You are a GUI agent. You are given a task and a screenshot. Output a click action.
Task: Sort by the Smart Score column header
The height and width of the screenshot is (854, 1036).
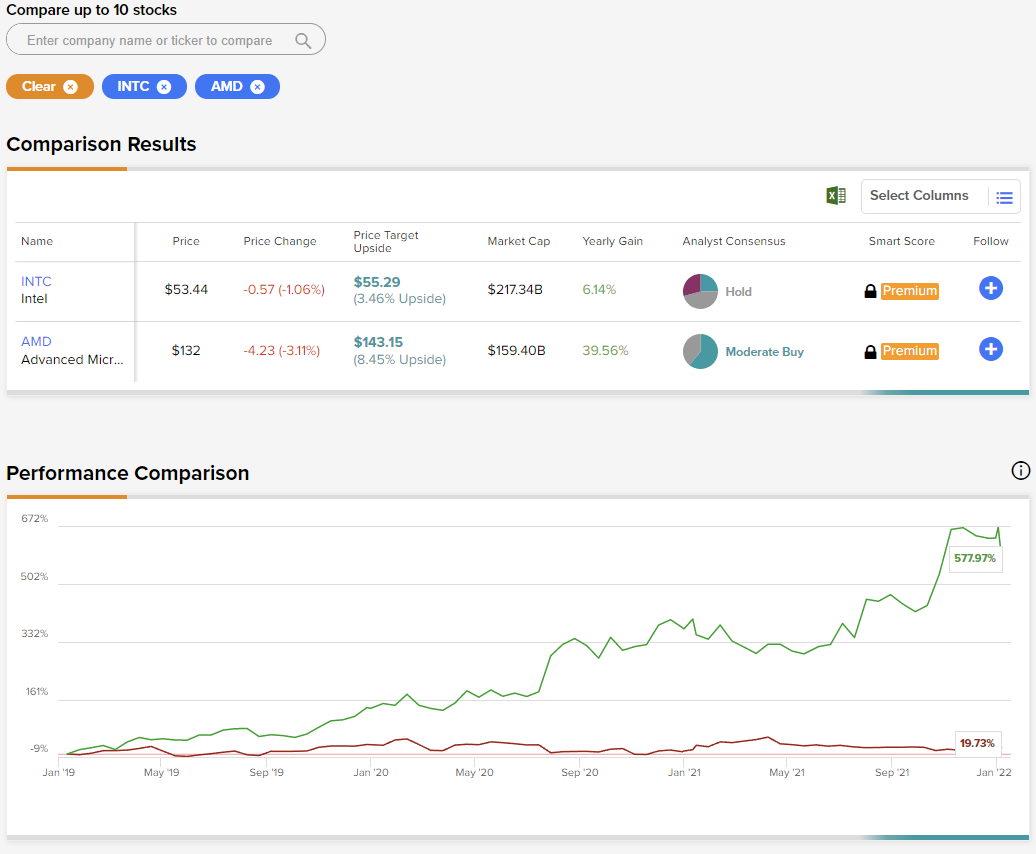tap(901, 241)
